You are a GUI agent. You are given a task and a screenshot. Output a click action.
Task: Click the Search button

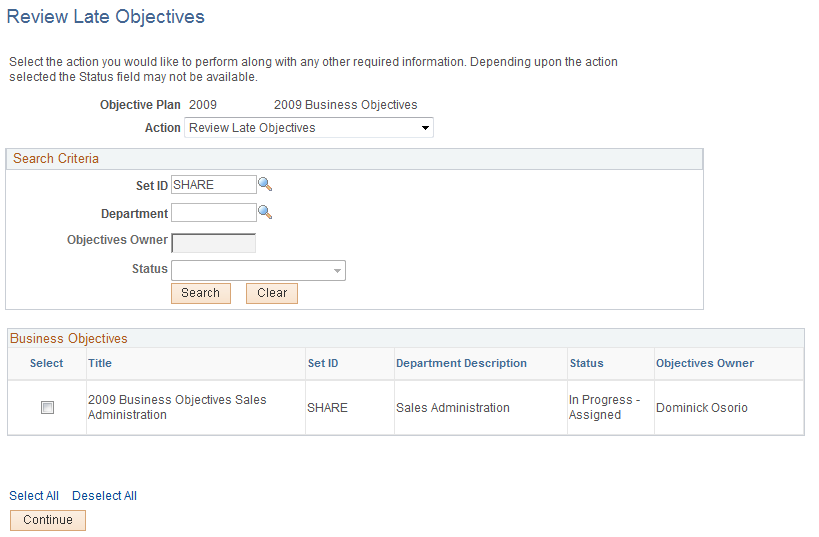[201, 293]
